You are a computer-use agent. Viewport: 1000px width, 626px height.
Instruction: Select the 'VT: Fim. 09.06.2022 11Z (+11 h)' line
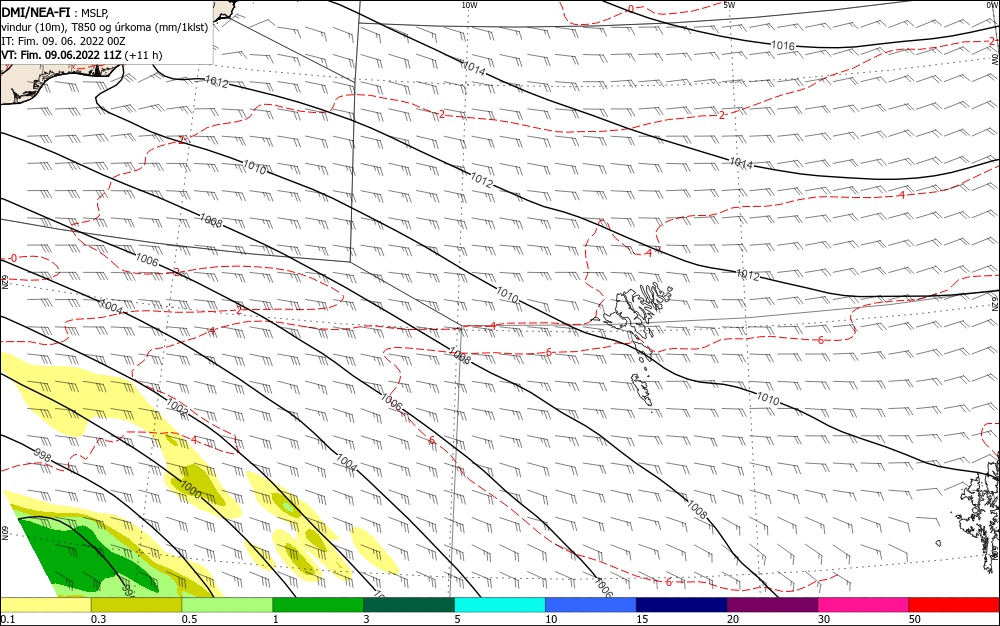point(82,55)
